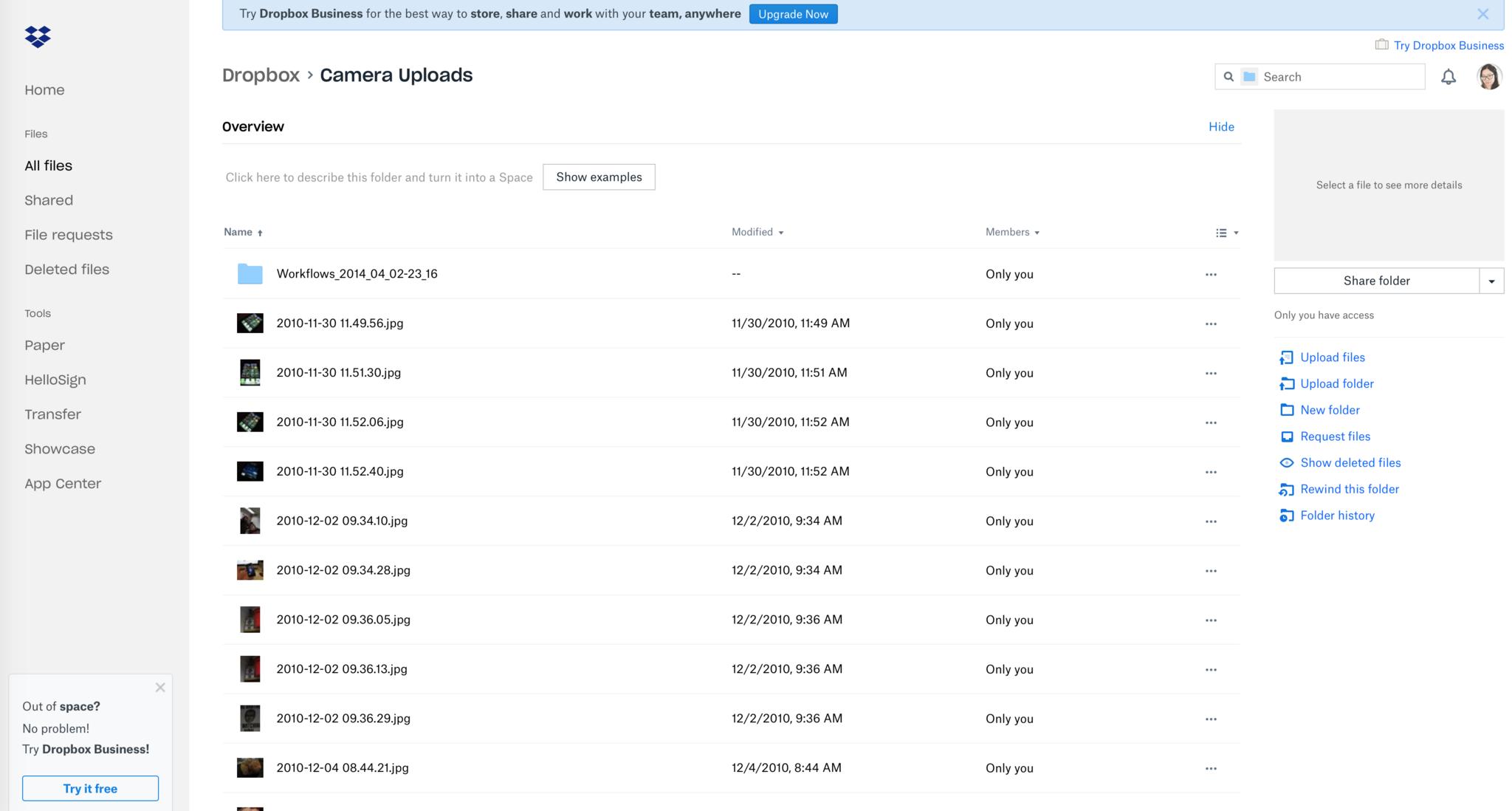Open more options for 2010-12-02 09.36.29.jpg
Screen dimensions: 1512x811
(x=1211, y=719)
